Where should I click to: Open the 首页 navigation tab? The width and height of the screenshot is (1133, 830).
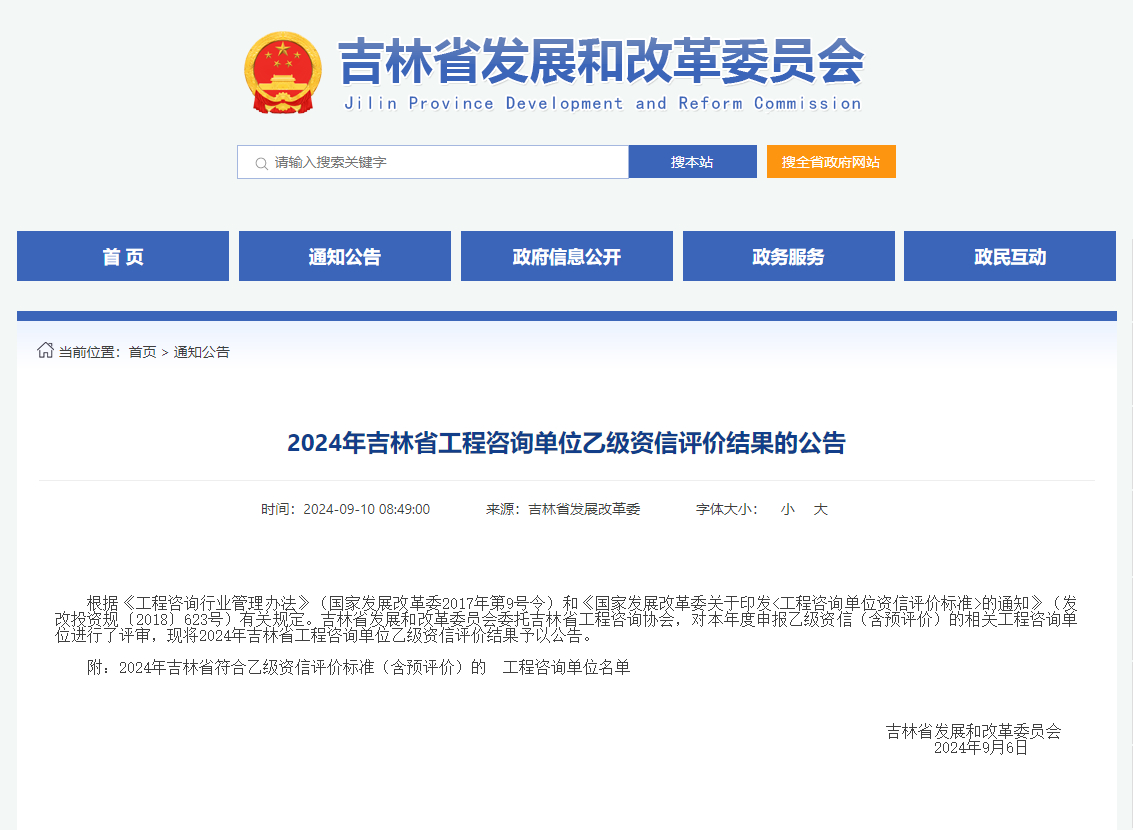(123, 257)
